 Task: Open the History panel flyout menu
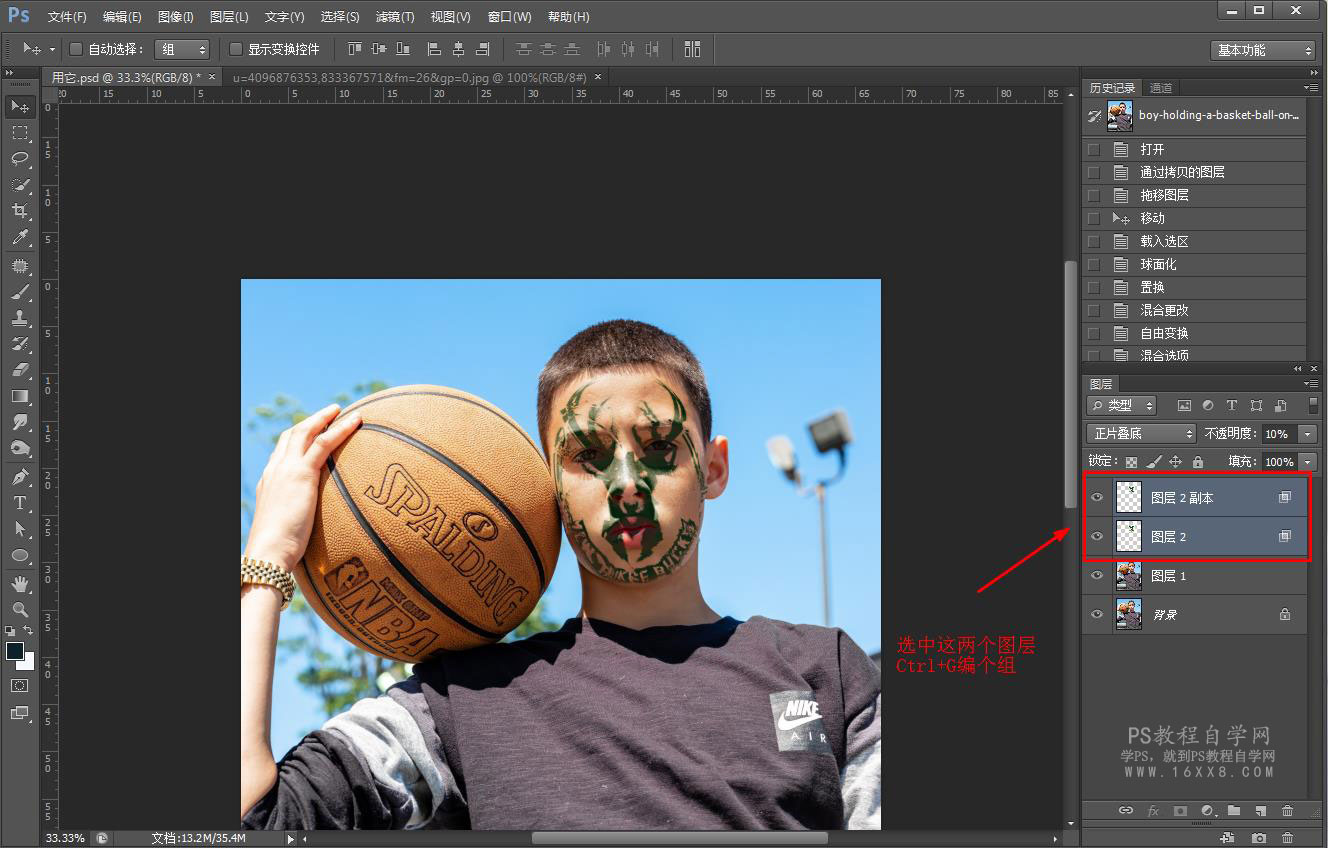(1311, 88)
